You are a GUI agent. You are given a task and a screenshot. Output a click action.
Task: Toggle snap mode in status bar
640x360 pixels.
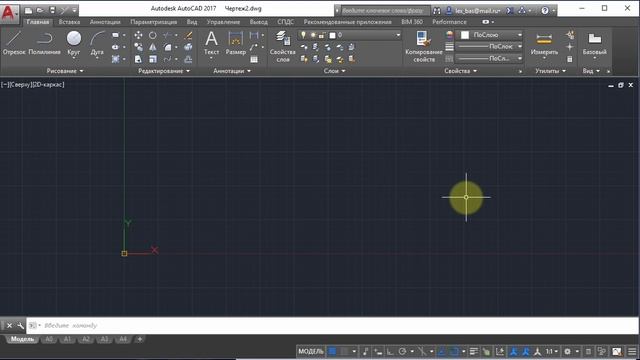(x=344, y=351)
